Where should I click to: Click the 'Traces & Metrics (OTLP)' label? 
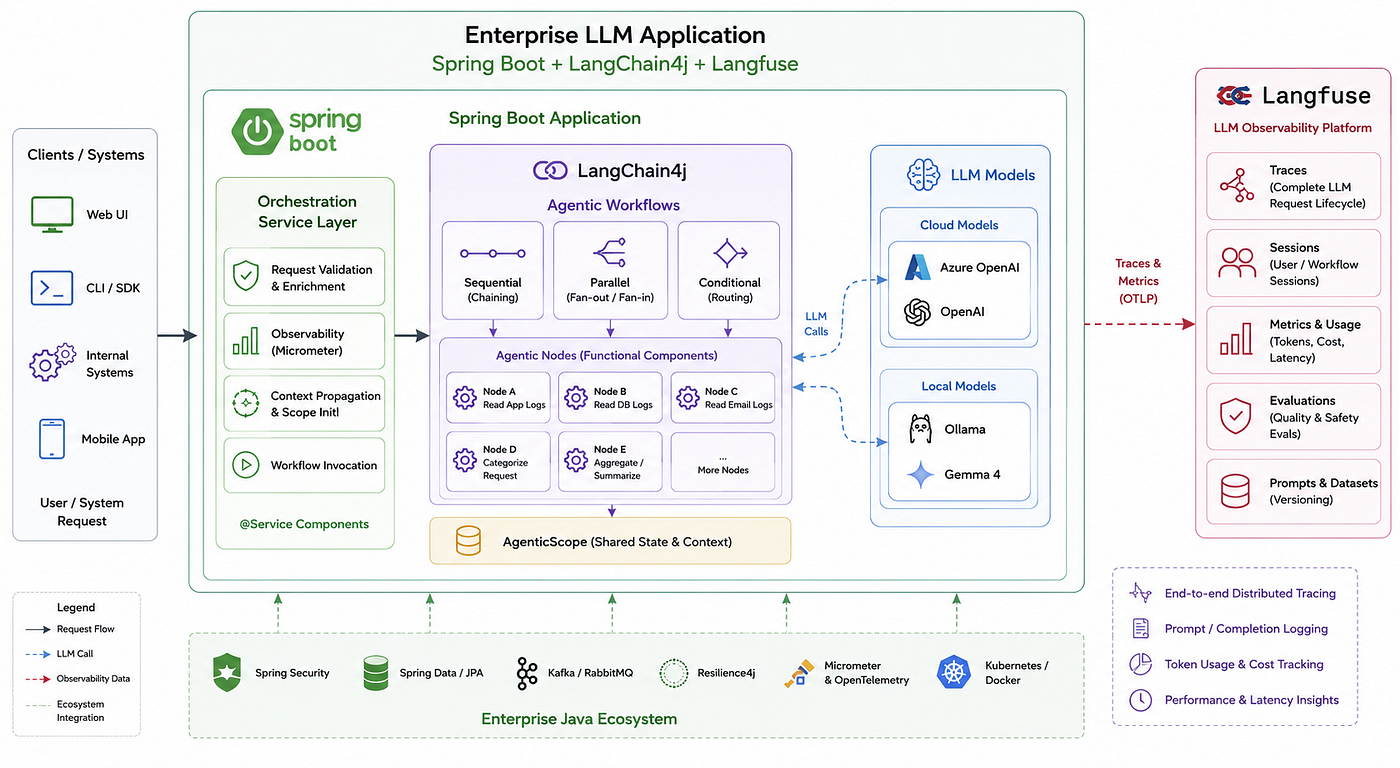point(1138,281)
